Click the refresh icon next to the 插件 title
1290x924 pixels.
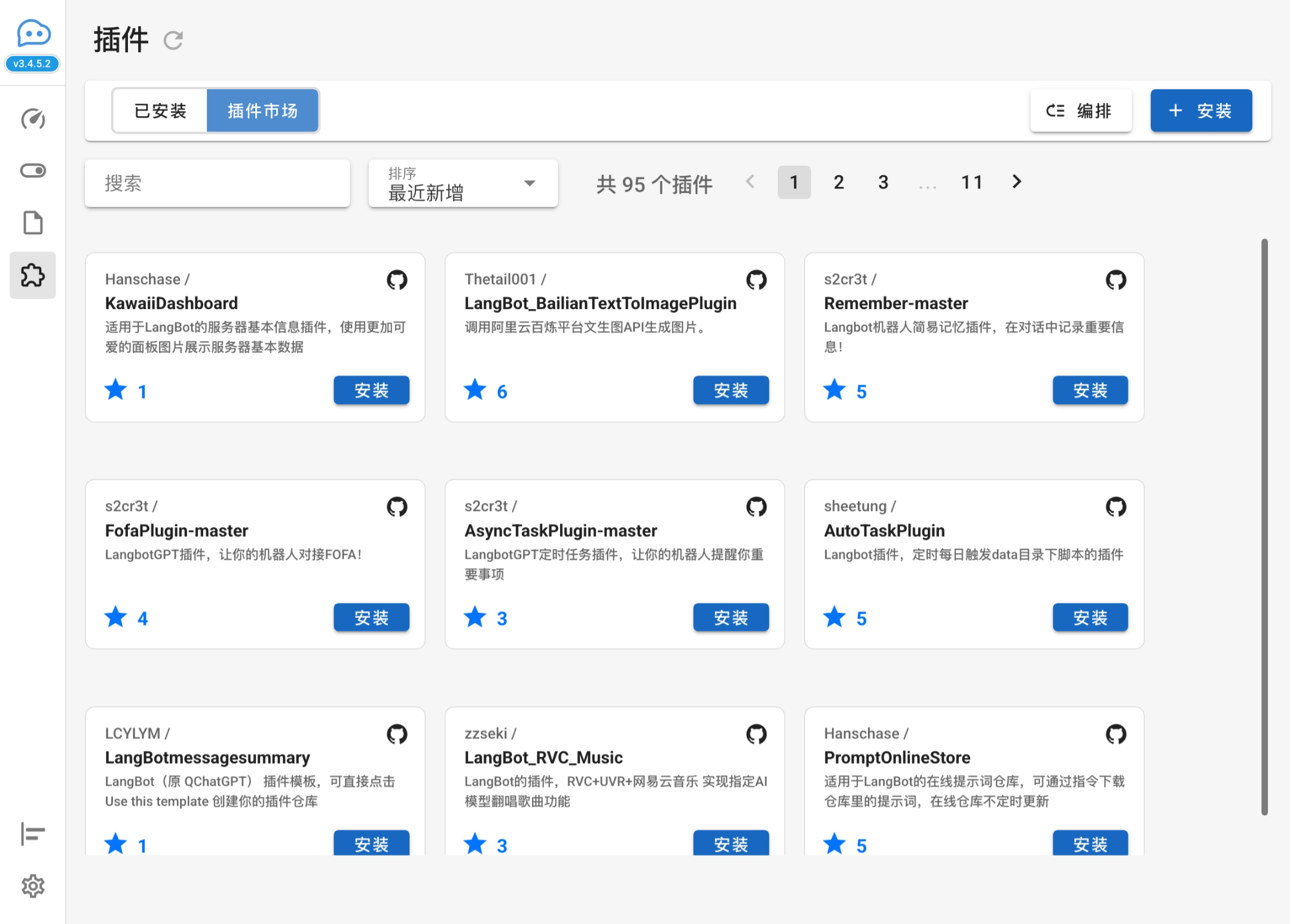tap(173, 40)
